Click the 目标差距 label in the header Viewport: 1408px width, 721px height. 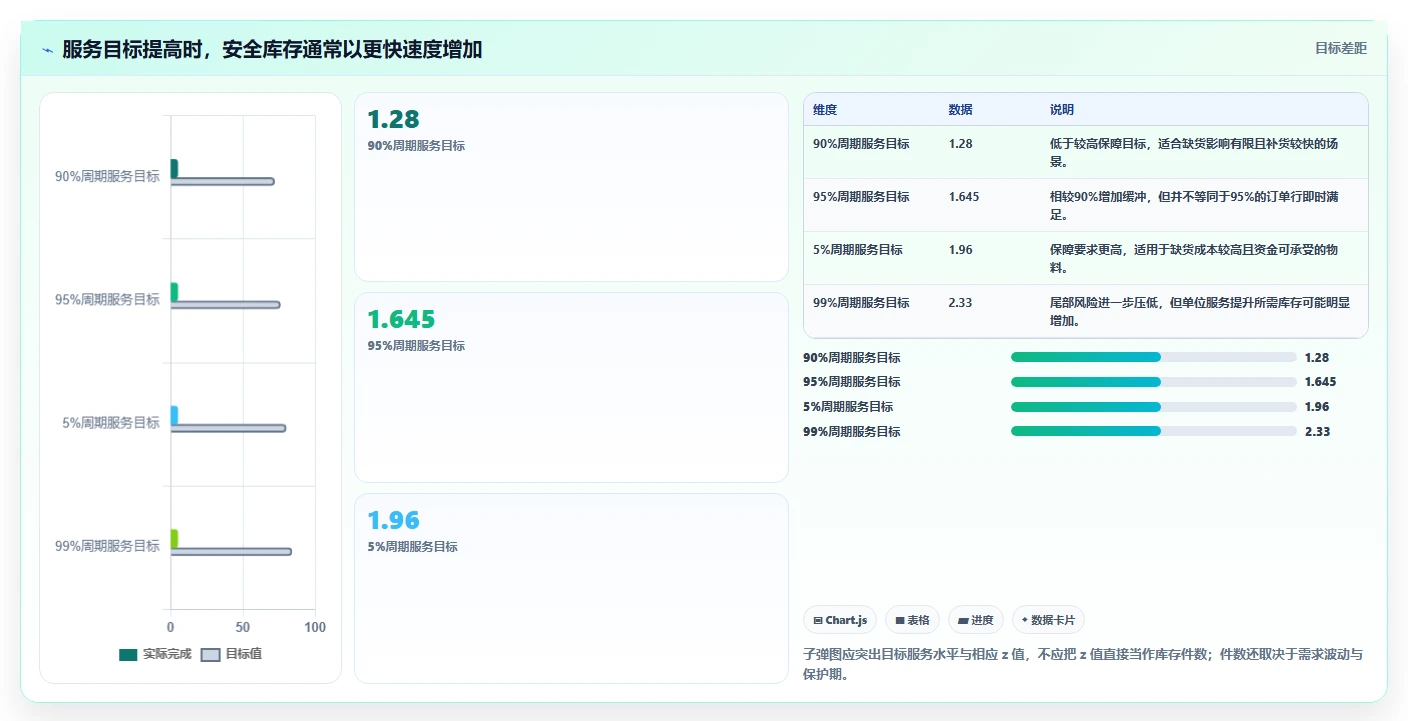[1340, 48]
